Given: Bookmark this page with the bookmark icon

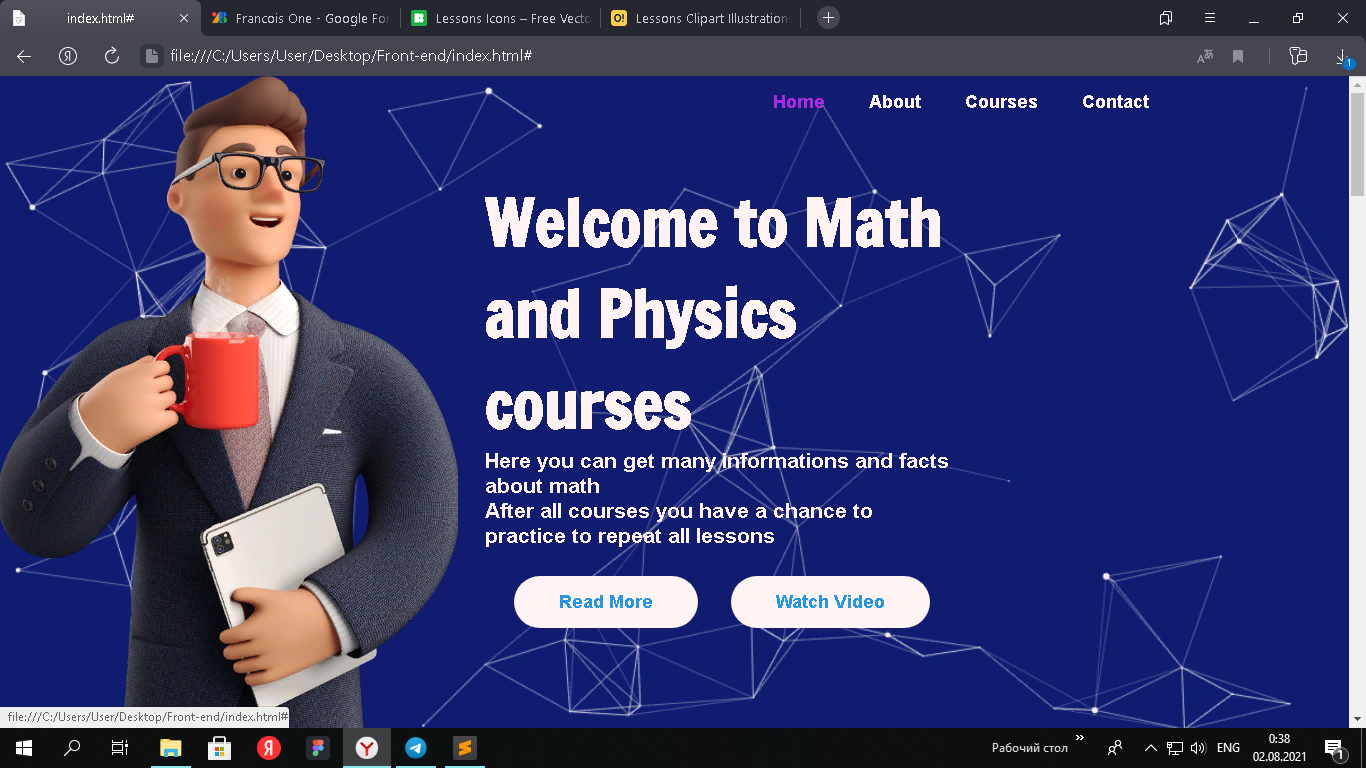Looking at the screenshot, I should point(1238,57).
